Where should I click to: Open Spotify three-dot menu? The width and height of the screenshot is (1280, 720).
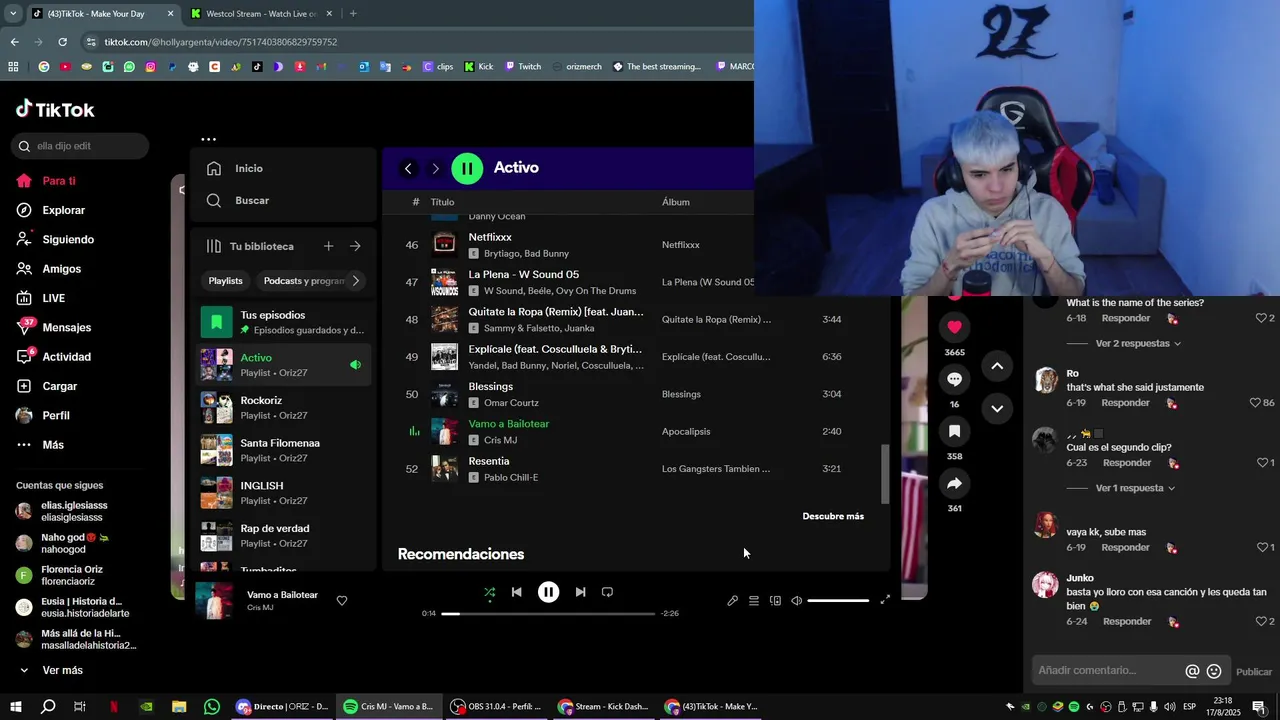point(208,140)
